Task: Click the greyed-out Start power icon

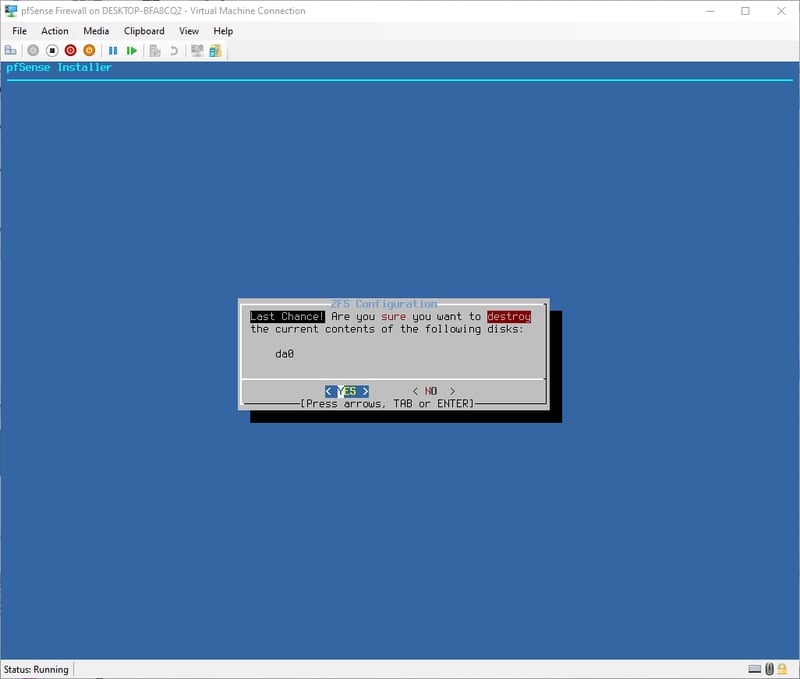Action: coord(33,50)
